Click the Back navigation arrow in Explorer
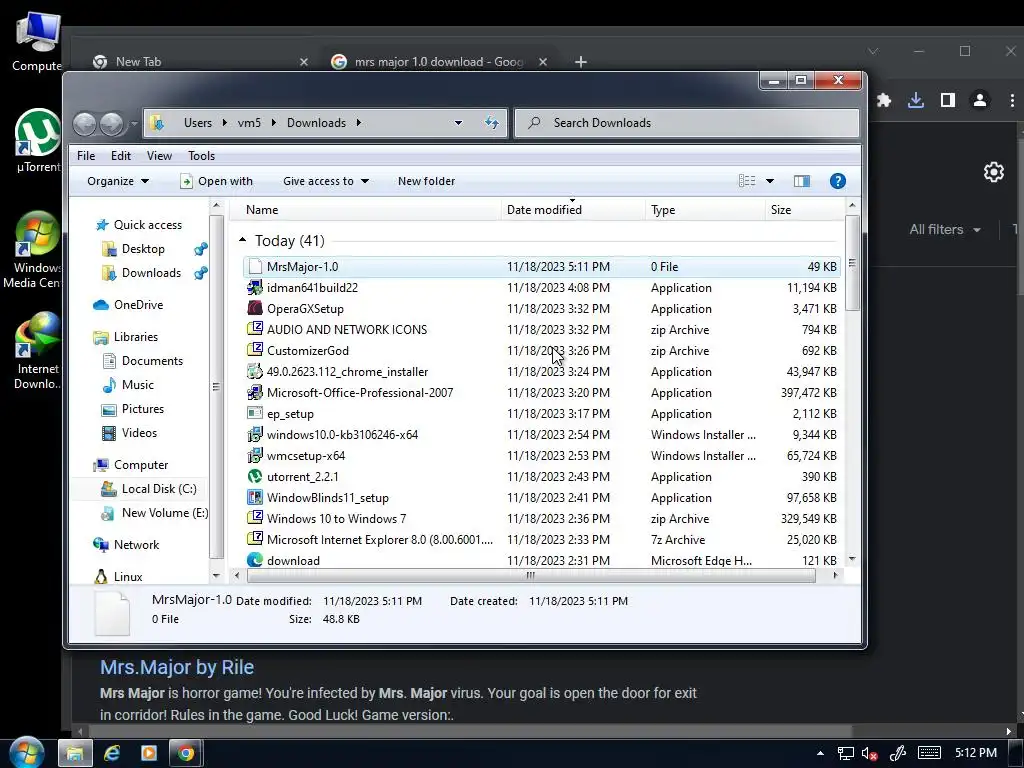 [x=84, y=123]
